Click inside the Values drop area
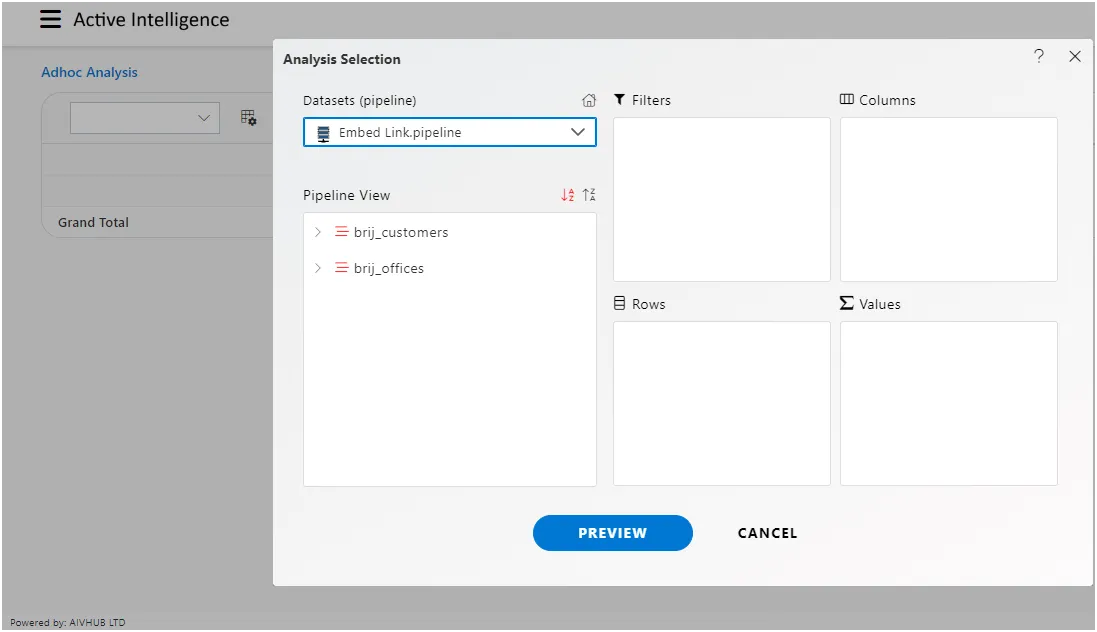This screenshot has width=1097, height=632. click(949, 403)
